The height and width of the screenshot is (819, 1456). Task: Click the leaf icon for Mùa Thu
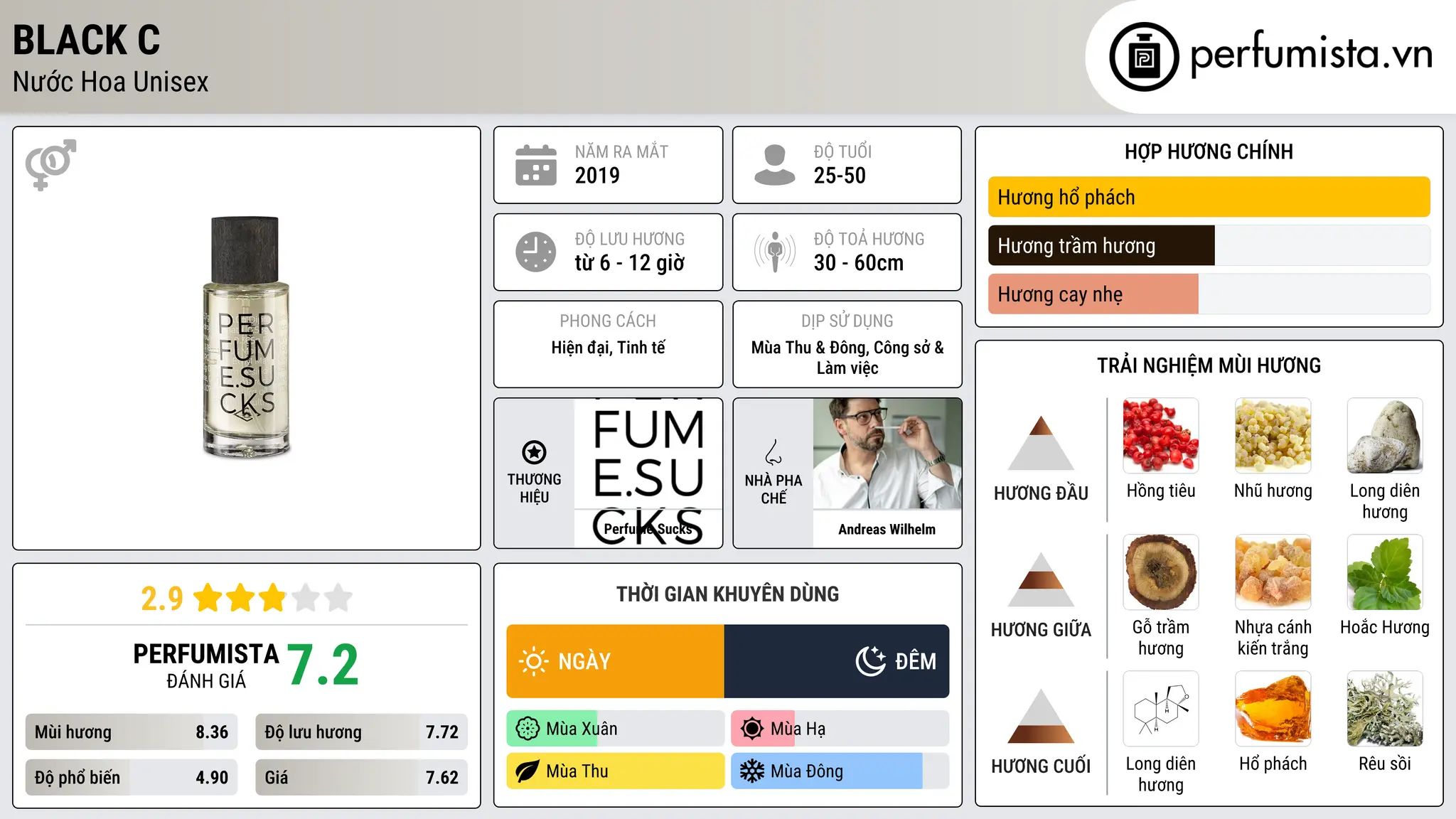528,771
